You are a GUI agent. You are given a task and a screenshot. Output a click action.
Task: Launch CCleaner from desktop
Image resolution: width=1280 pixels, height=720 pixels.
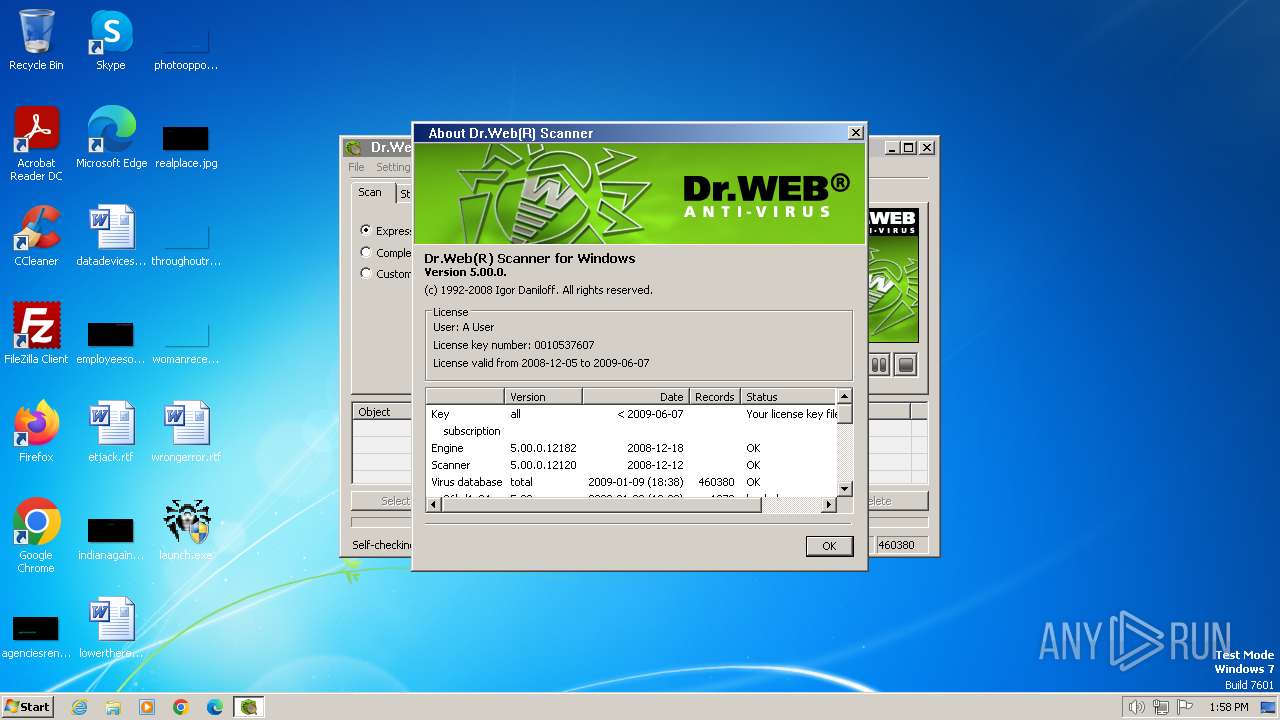tap(36, 236)
